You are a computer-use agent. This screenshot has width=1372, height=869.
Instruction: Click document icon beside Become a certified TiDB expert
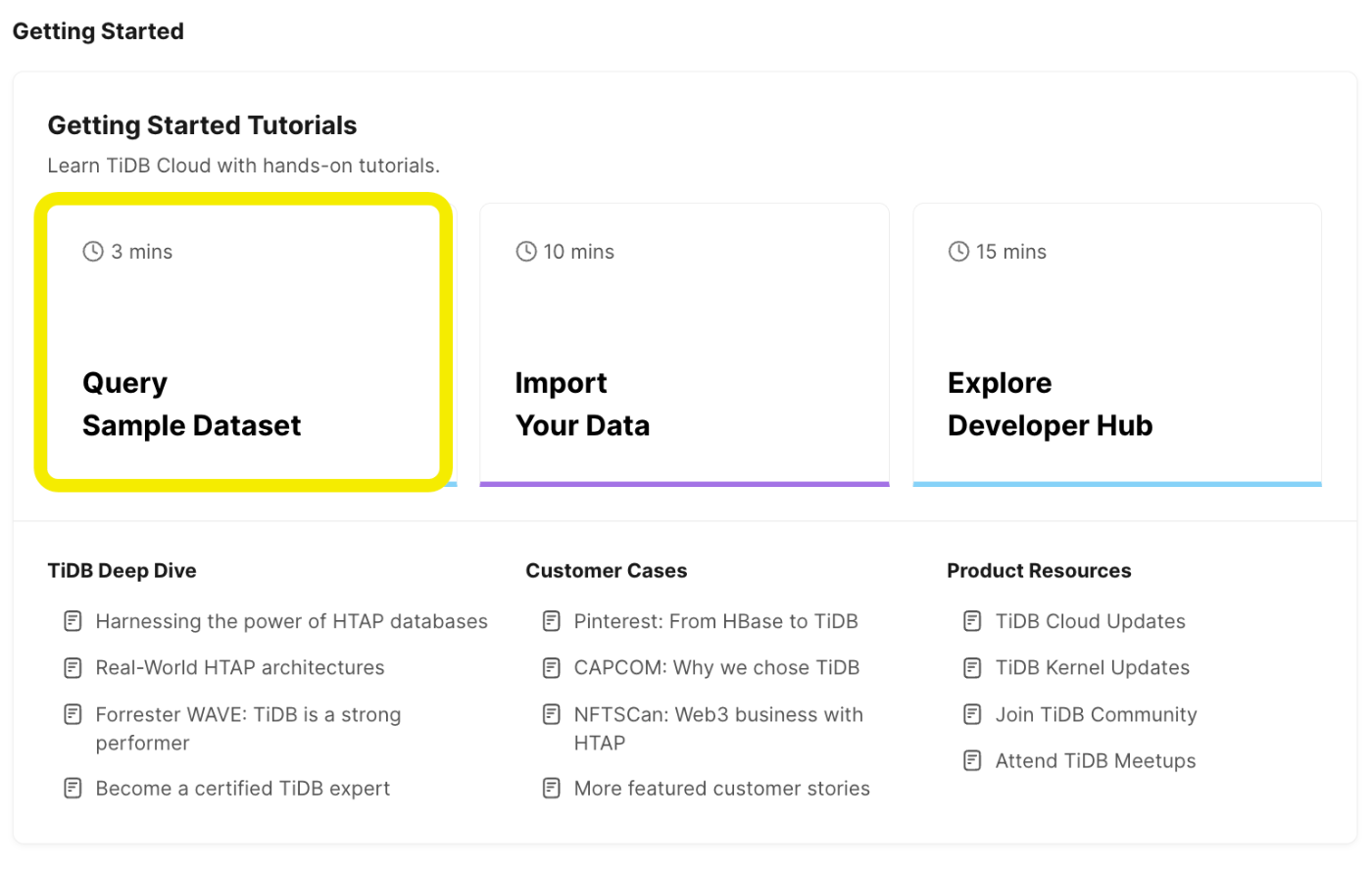[x=73, y=789]
